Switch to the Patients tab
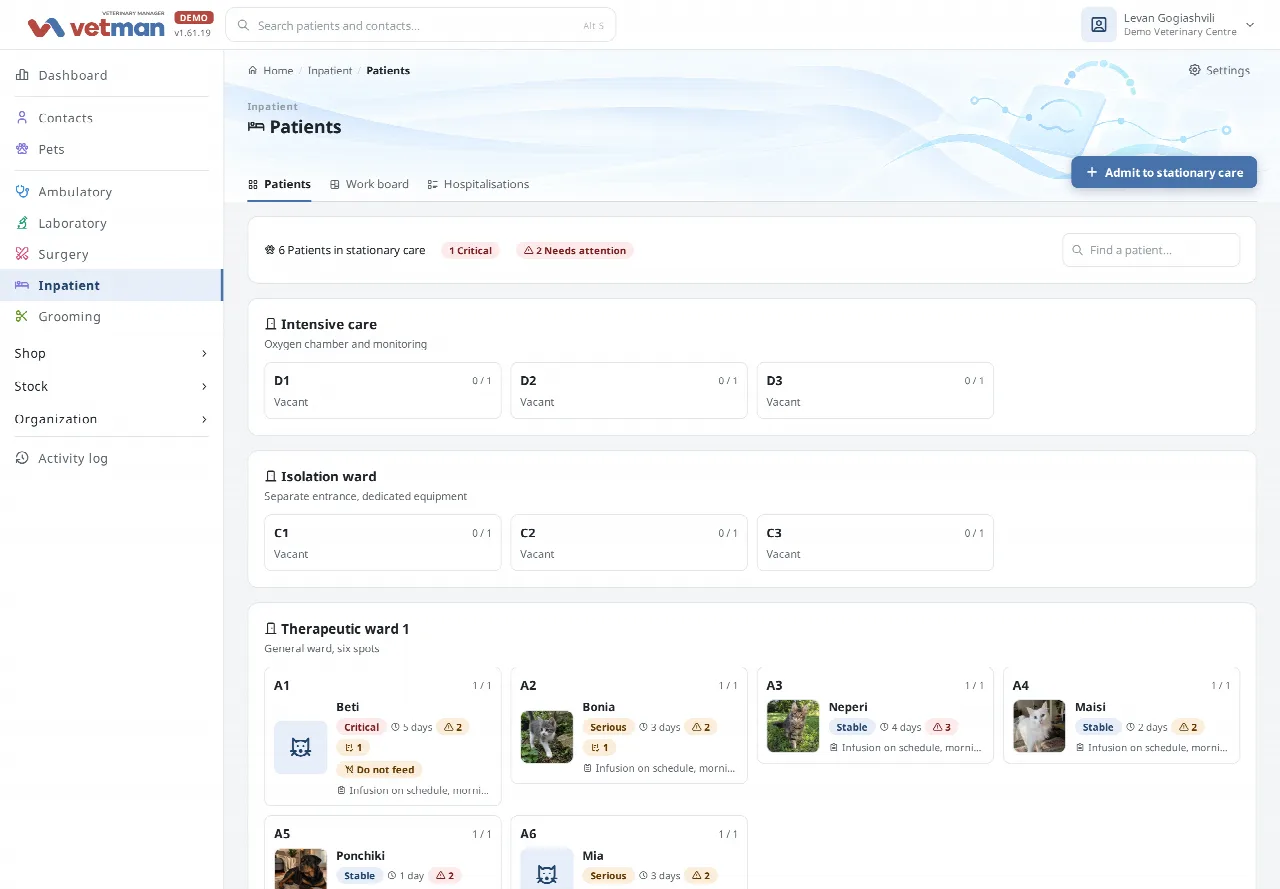 tap(279, 184)
